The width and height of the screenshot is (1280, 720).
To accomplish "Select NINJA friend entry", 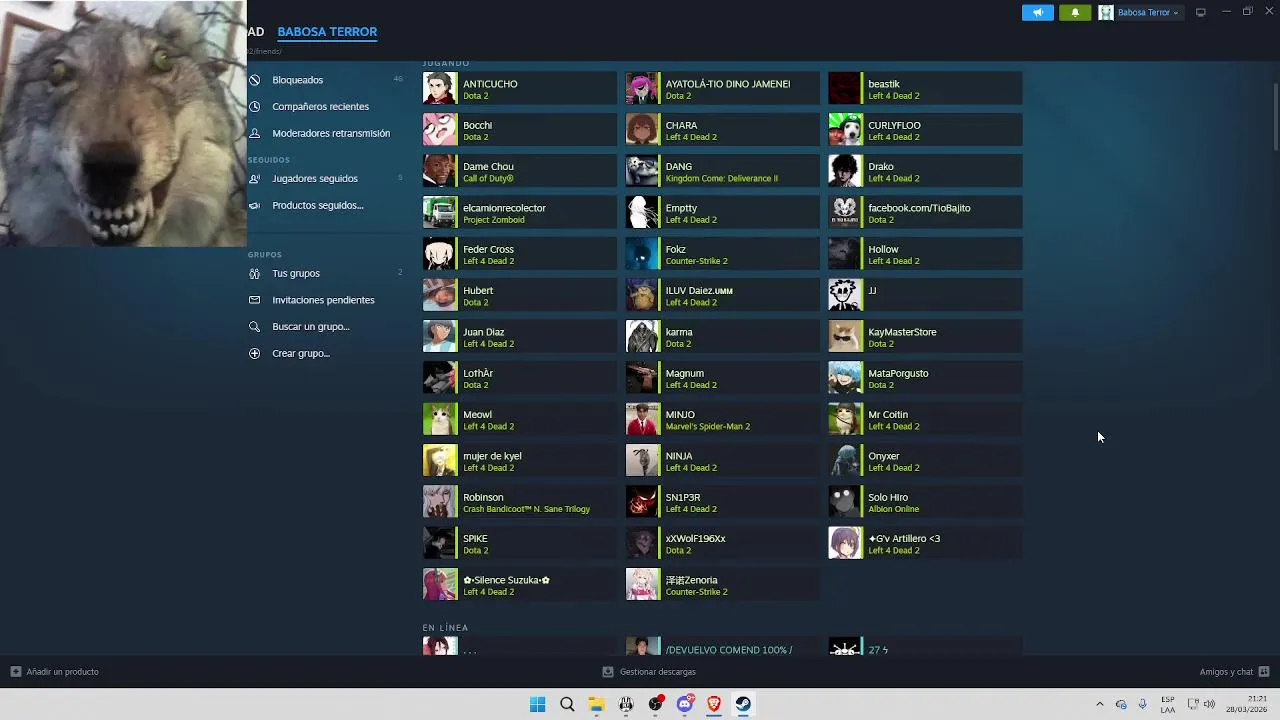I will 723,460.
